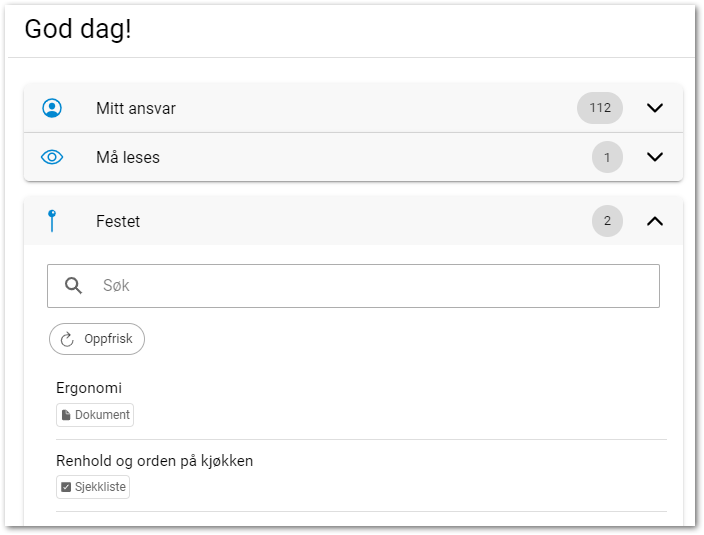Screen dimensions: 704x535
Task: Expand the Må leses chevron
Action: click(655, 157)
